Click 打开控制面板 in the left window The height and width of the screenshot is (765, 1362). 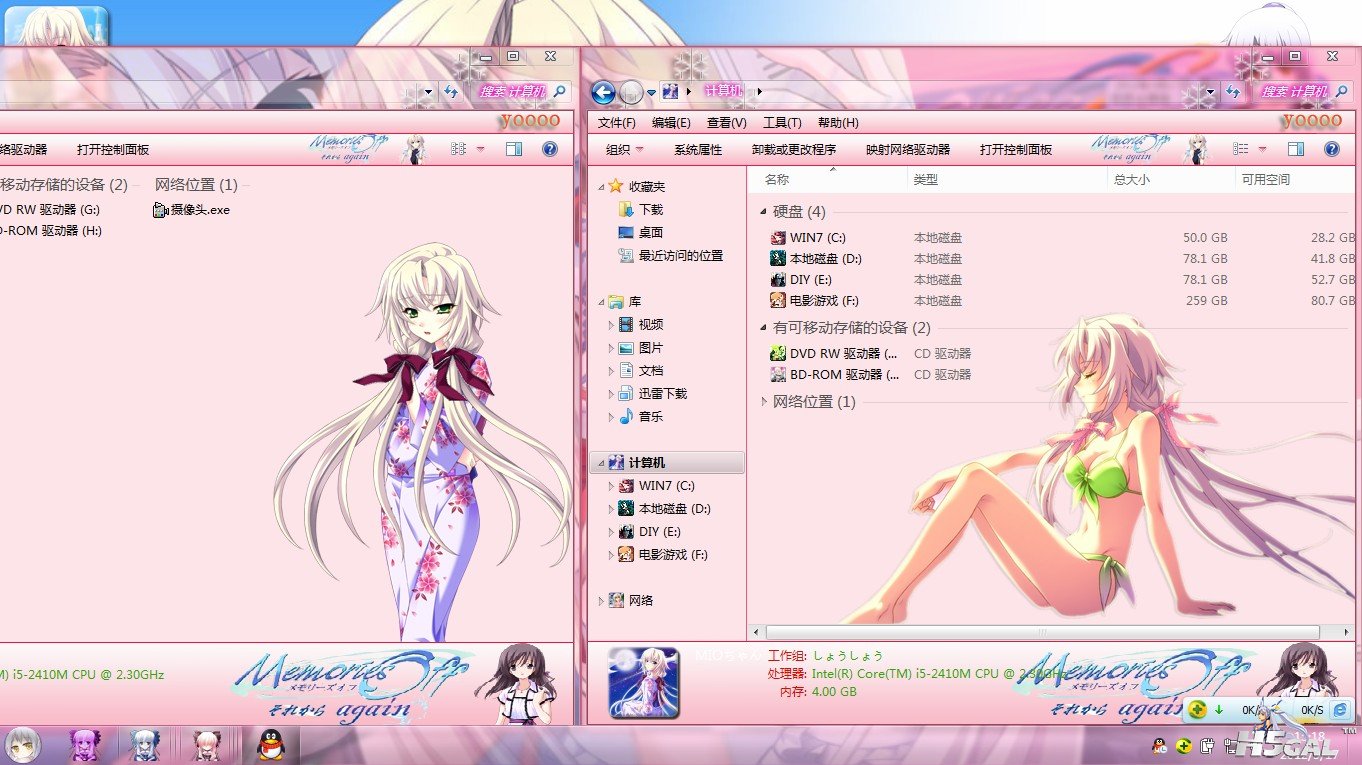click(113, 150)
